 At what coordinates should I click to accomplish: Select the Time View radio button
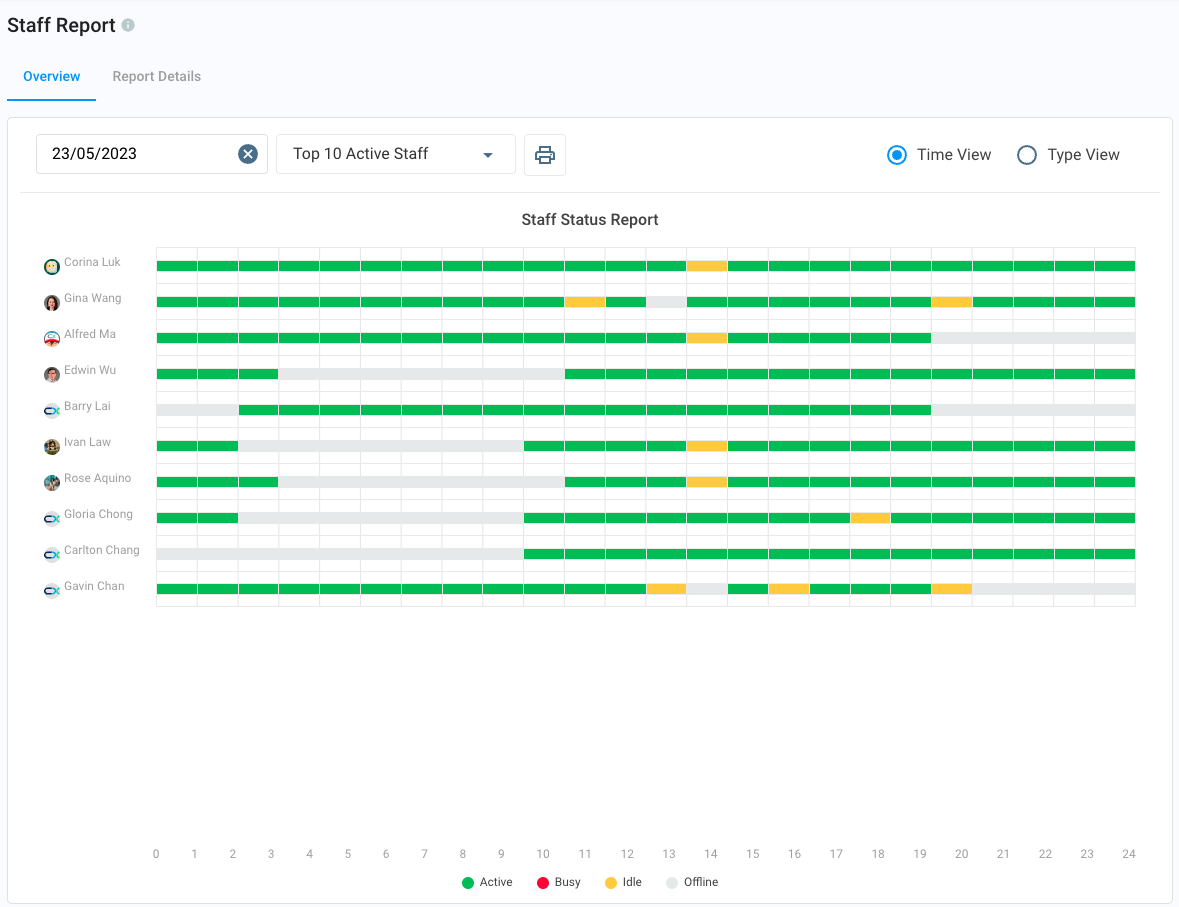(x=897, y=155)
